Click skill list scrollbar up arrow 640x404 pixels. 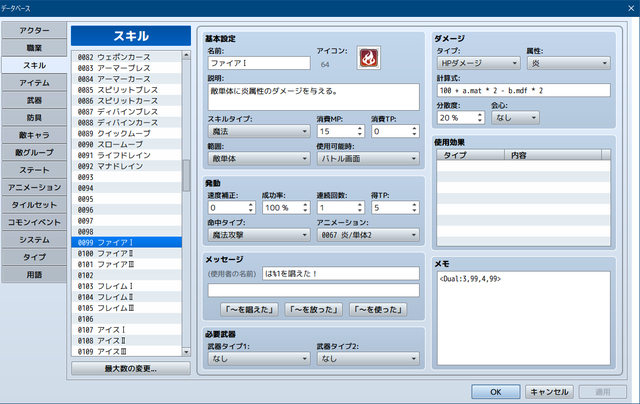[x=186, y=55]
